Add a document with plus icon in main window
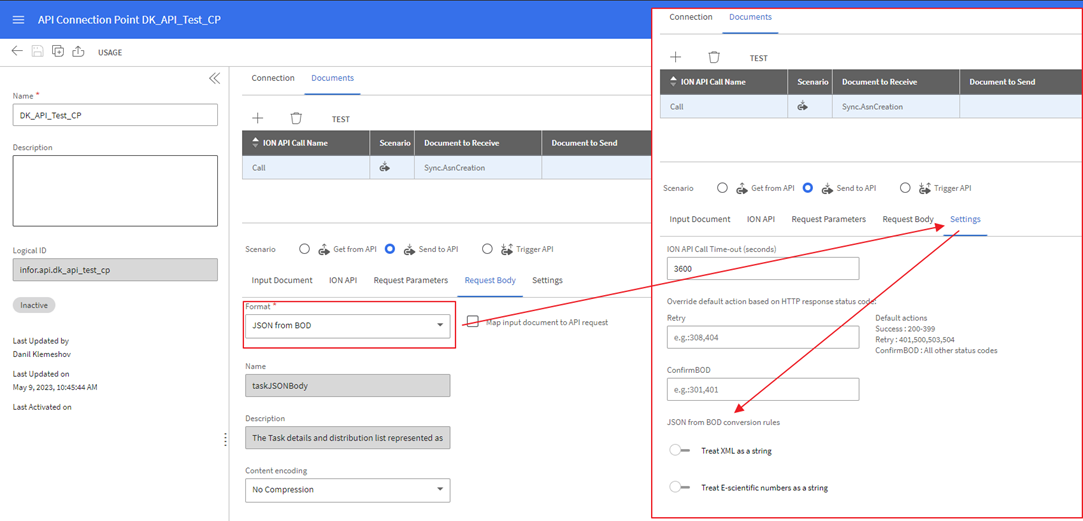Screen dimensions: 1083x521 pyautogui.click(x=258, y=118)
